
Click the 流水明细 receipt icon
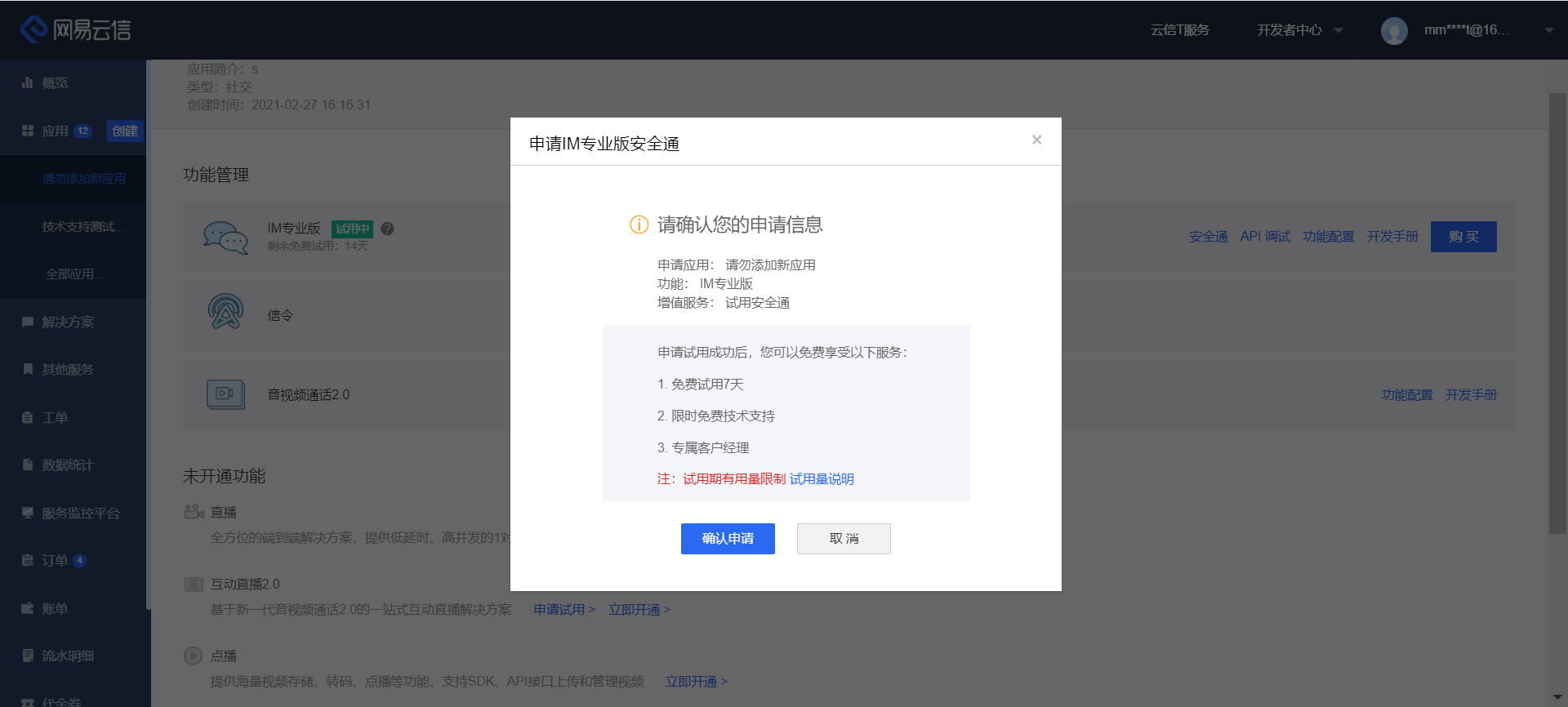tap(27, 656)
